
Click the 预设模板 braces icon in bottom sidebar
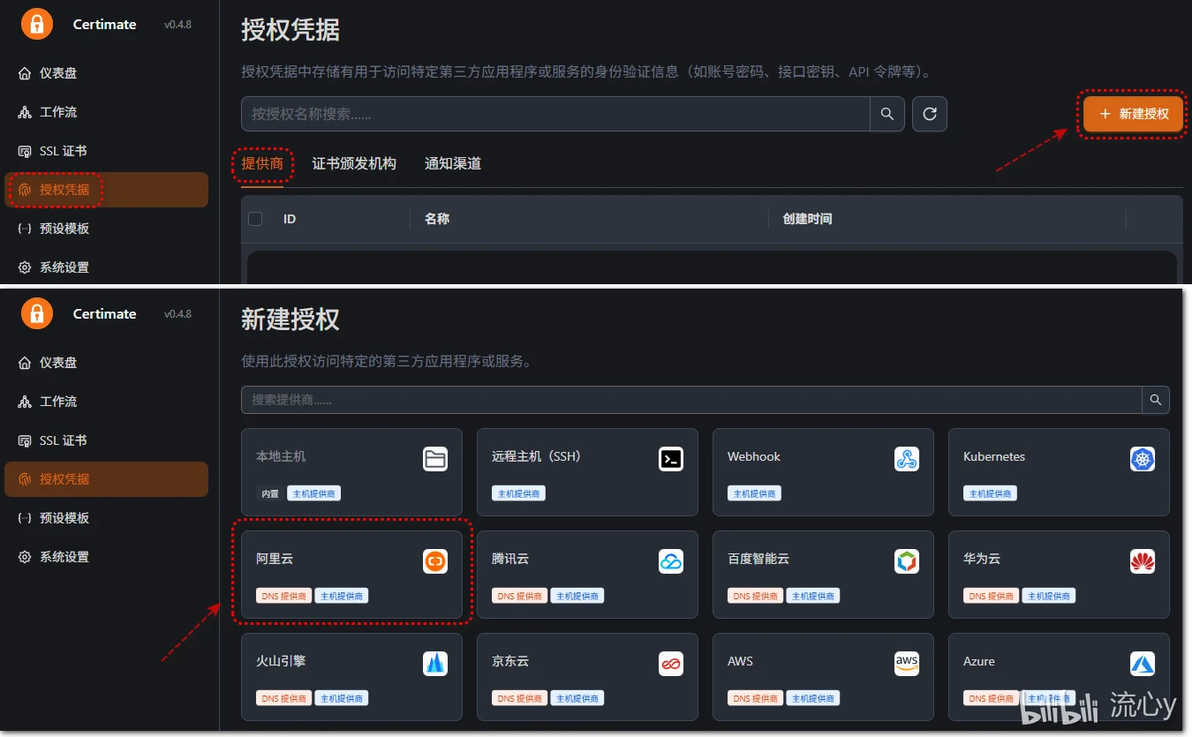pos(24,518)
